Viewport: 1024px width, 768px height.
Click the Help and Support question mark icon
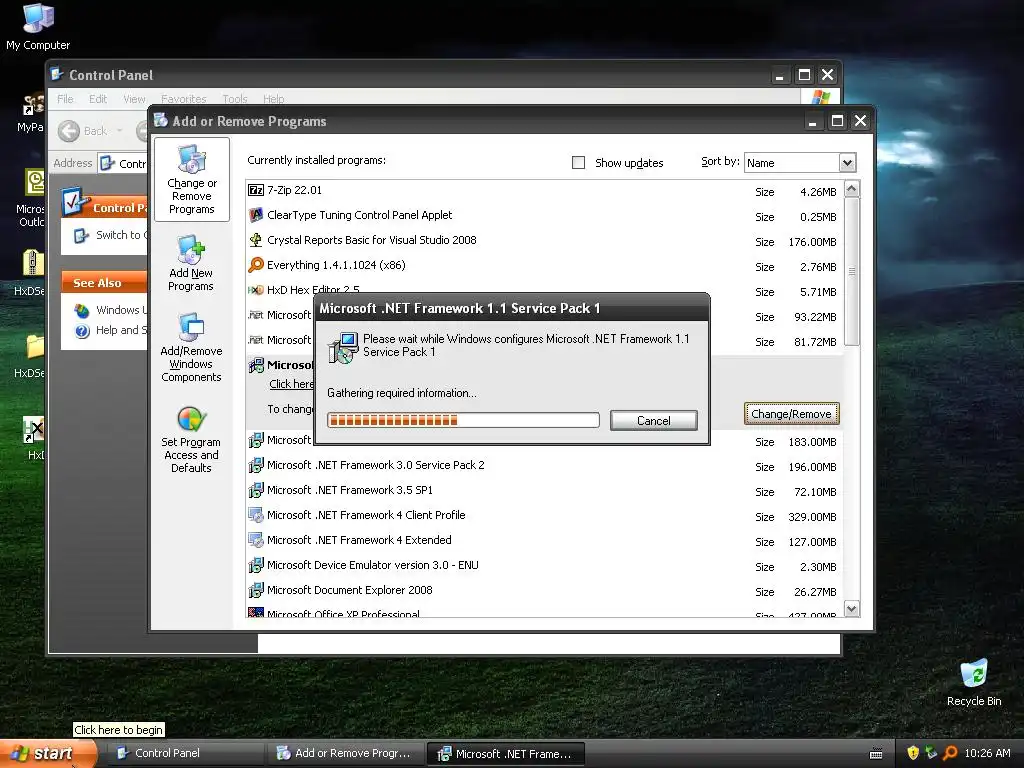coord(82,331)
